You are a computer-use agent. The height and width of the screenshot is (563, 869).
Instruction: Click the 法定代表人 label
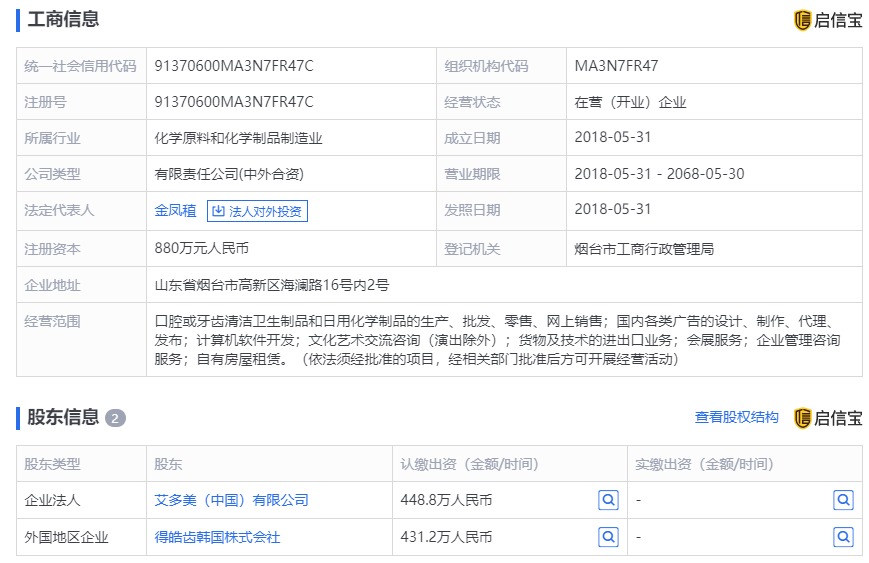click(x=59, y=210)
